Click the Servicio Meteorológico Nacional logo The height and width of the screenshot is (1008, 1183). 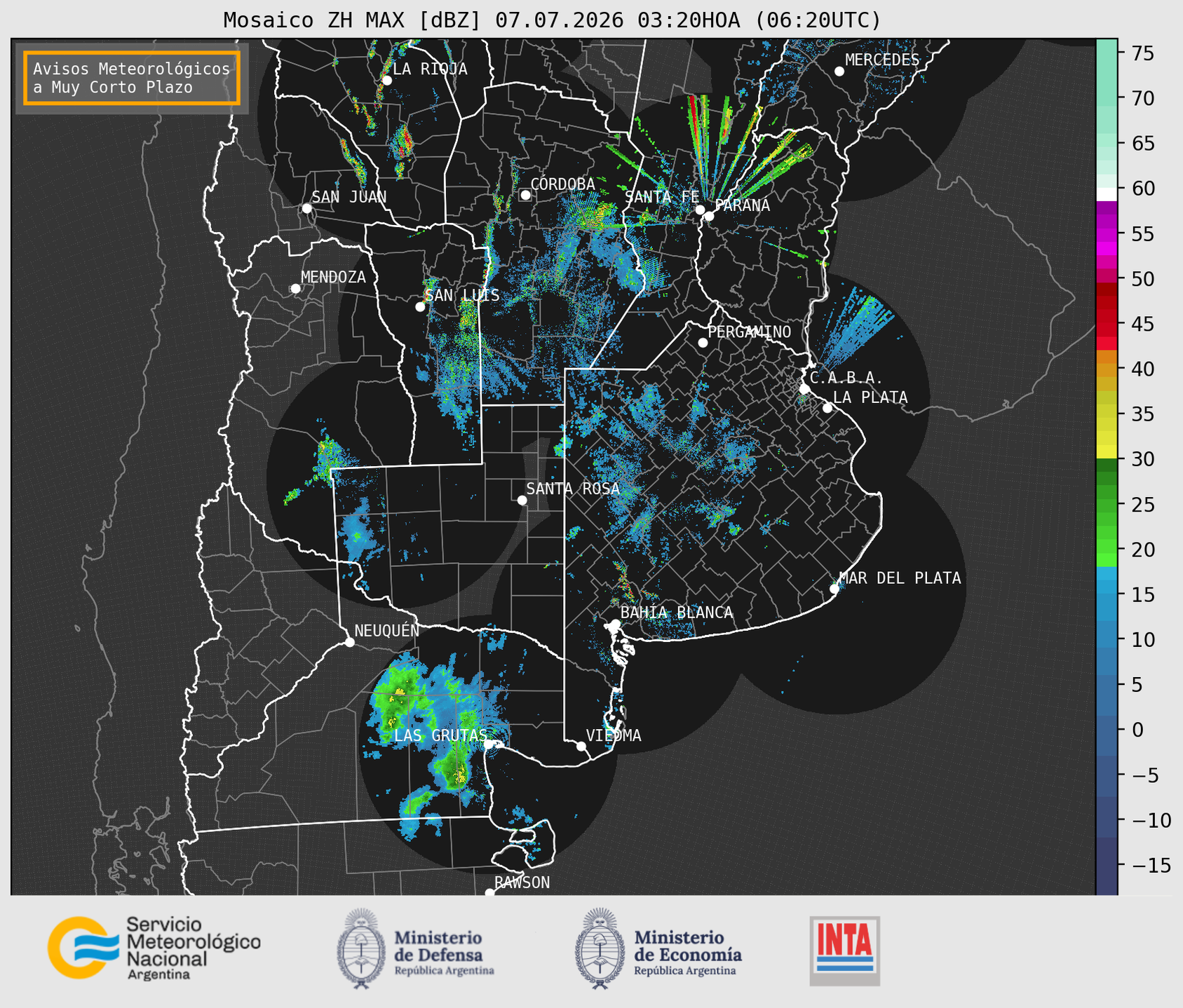click(154, 948)
